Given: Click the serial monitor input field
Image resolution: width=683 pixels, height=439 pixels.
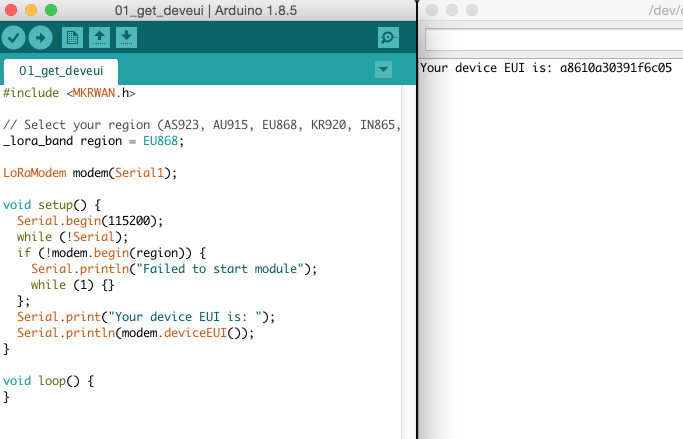Looking at the screenshot, I should click(554, 41).
